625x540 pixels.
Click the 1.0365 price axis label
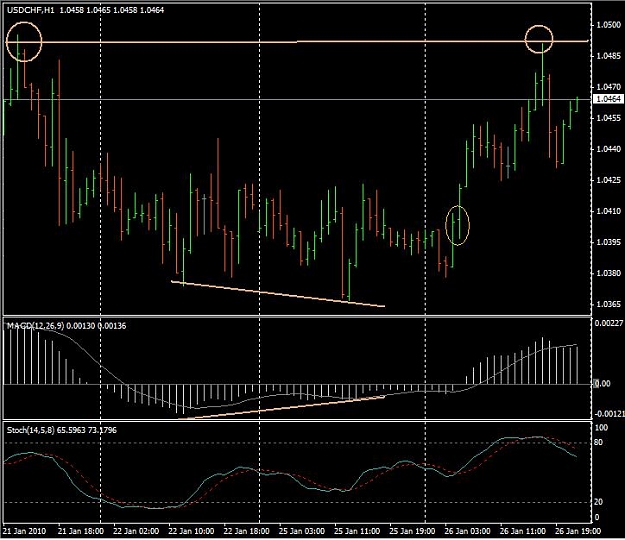608,304
